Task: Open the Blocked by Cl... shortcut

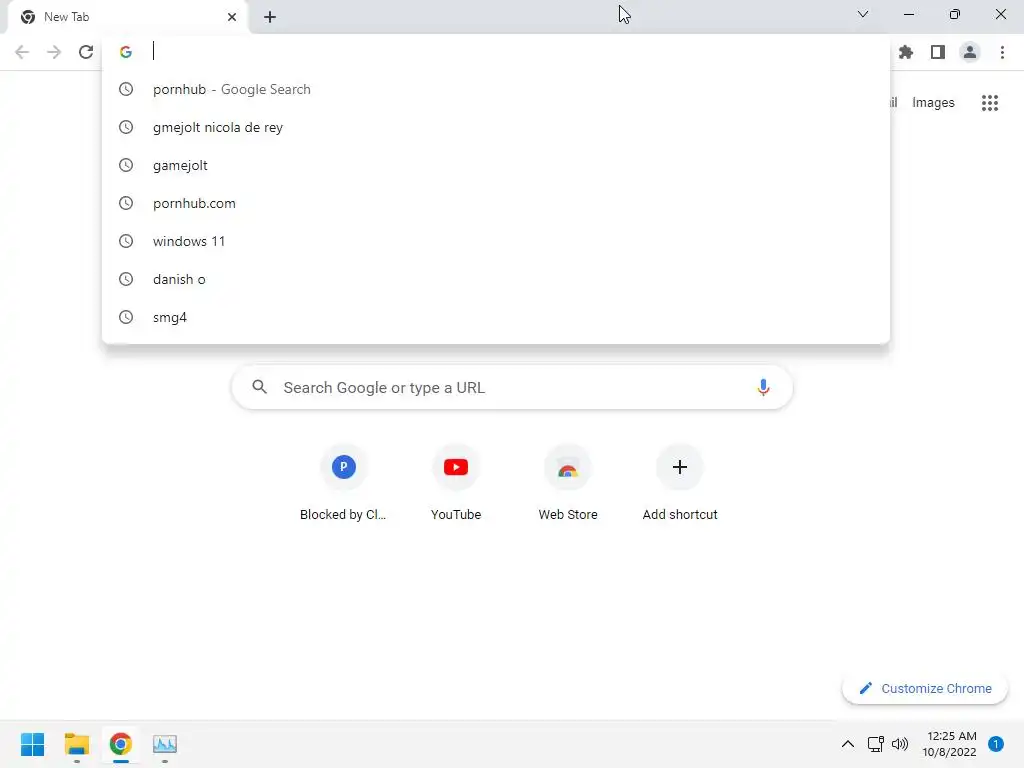Action: (344, 483)
